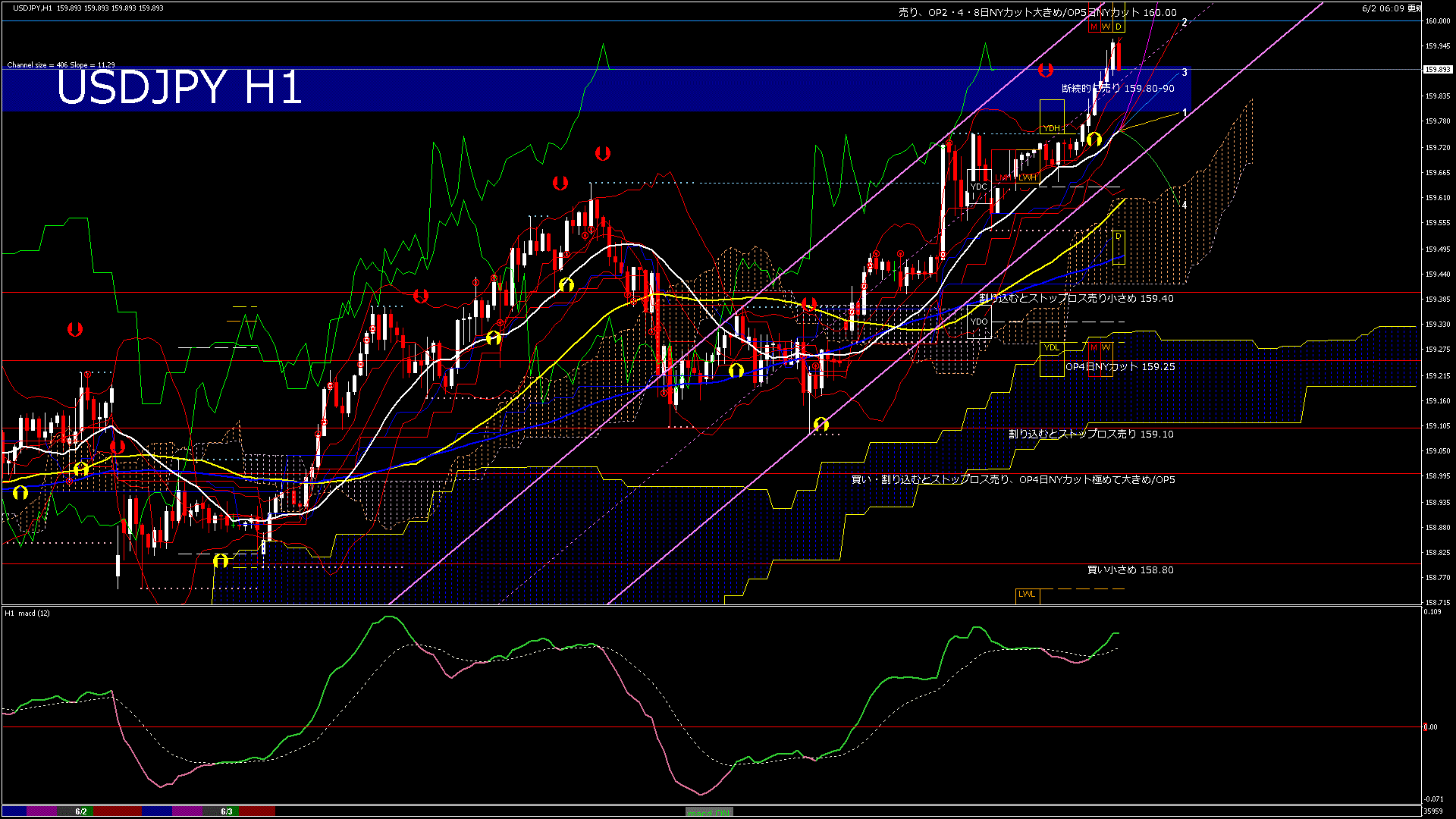Click the yellow buy arrow on the 159.10 line

pos(821,425)
